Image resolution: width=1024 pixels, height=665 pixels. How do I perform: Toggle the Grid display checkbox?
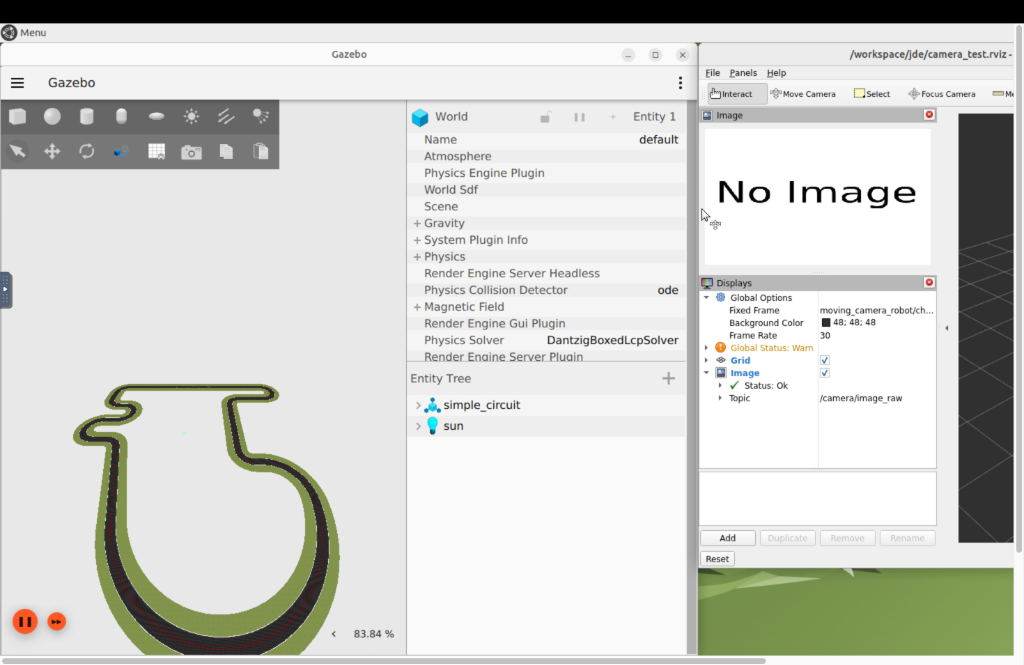(x=825, y=361)
